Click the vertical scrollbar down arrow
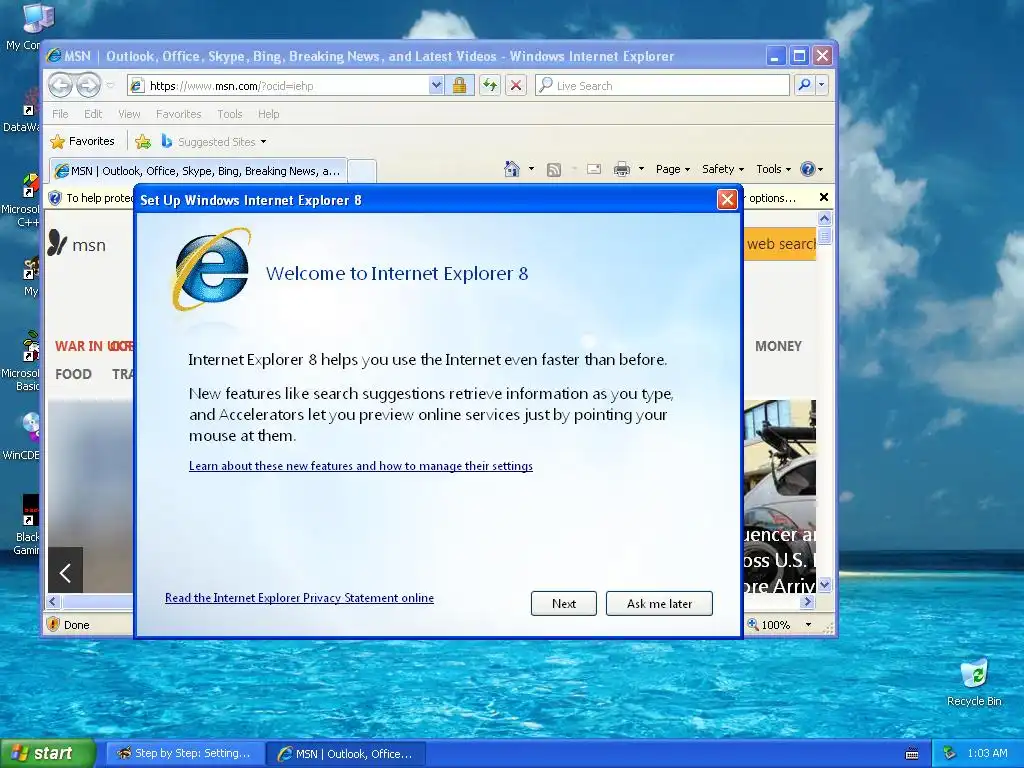Viewport: 1024px width, 768px height. pos(824,584)
